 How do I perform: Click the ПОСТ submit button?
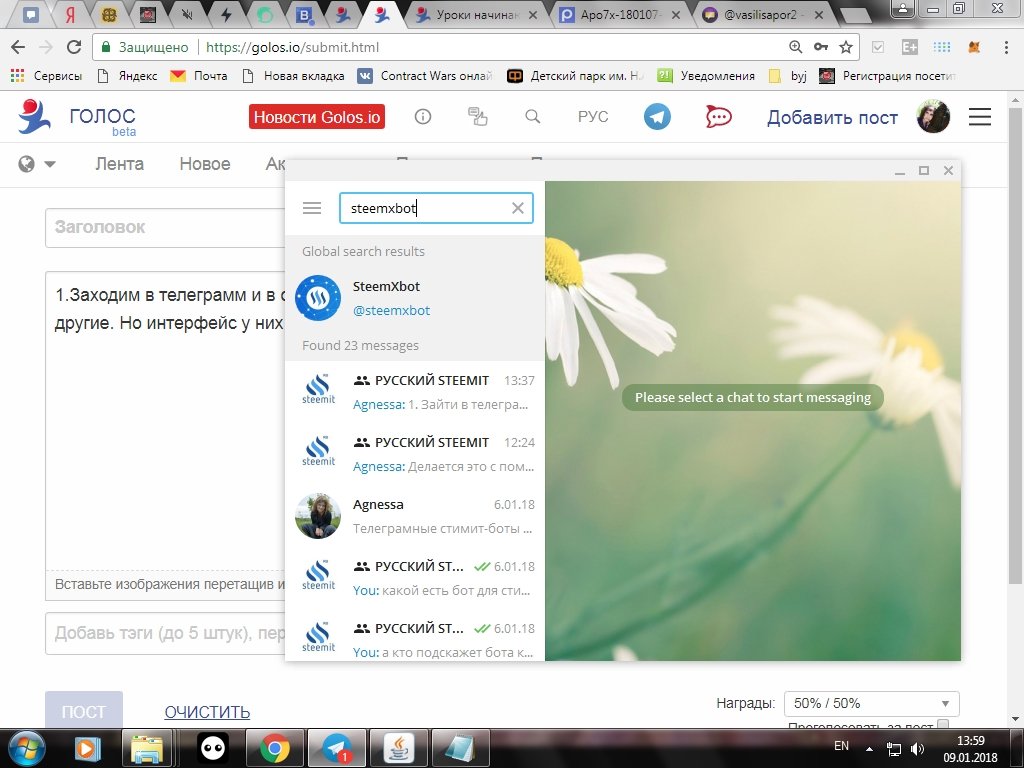pyautogui.click(x=84, y=711)
